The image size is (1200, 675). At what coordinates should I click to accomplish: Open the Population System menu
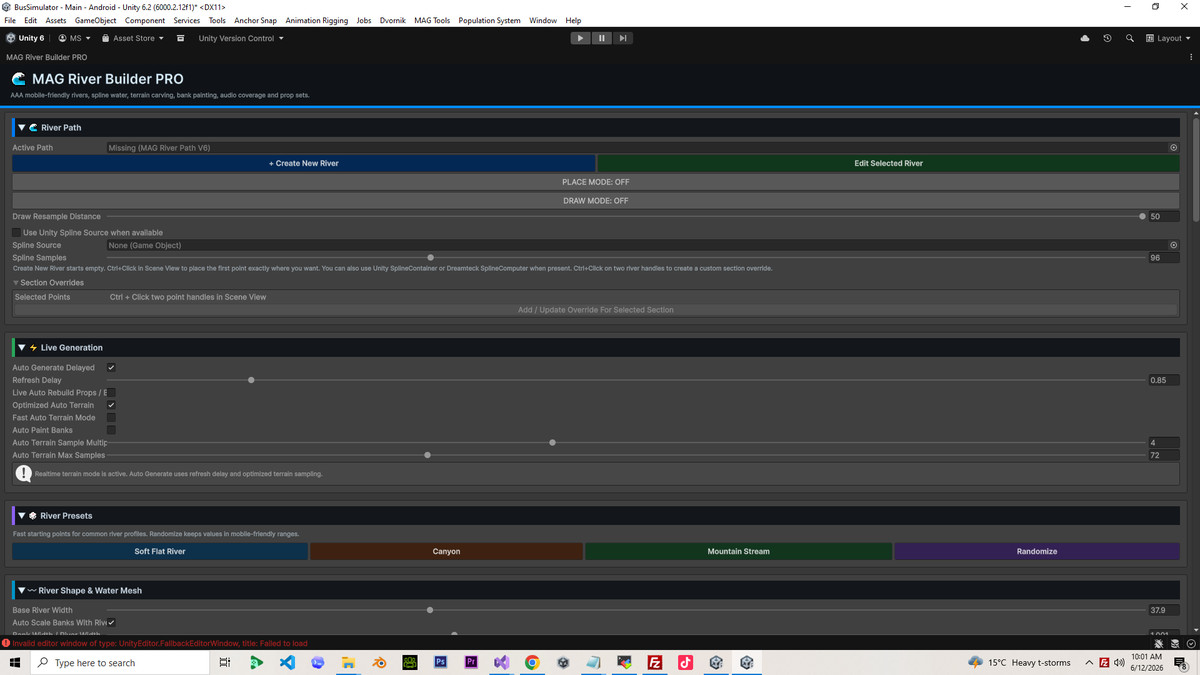pyautogui.click(x=490, y=20)
